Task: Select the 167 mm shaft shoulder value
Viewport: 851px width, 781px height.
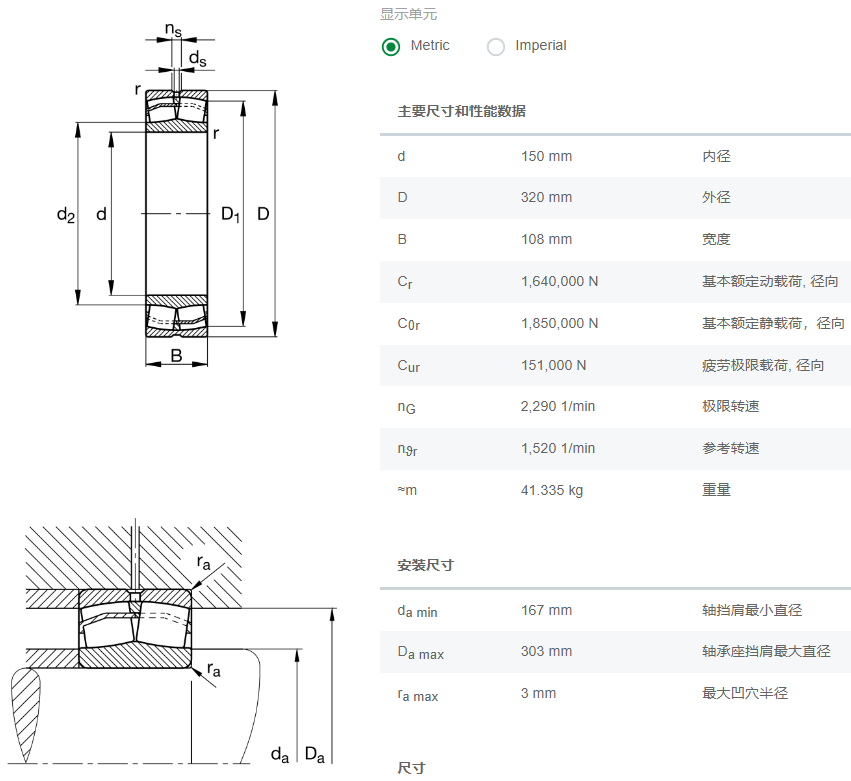Action: pos(547,611)
